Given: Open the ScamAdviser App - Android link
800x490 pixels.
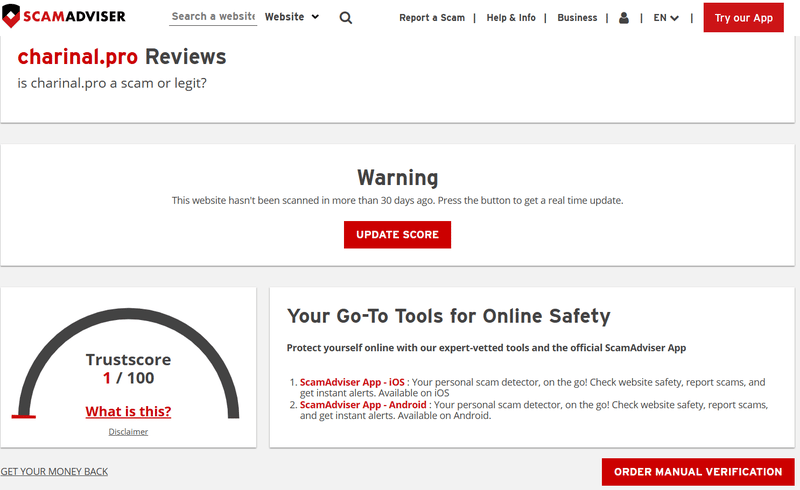Looking at the screenshot, I should click(x=363, y=405).
